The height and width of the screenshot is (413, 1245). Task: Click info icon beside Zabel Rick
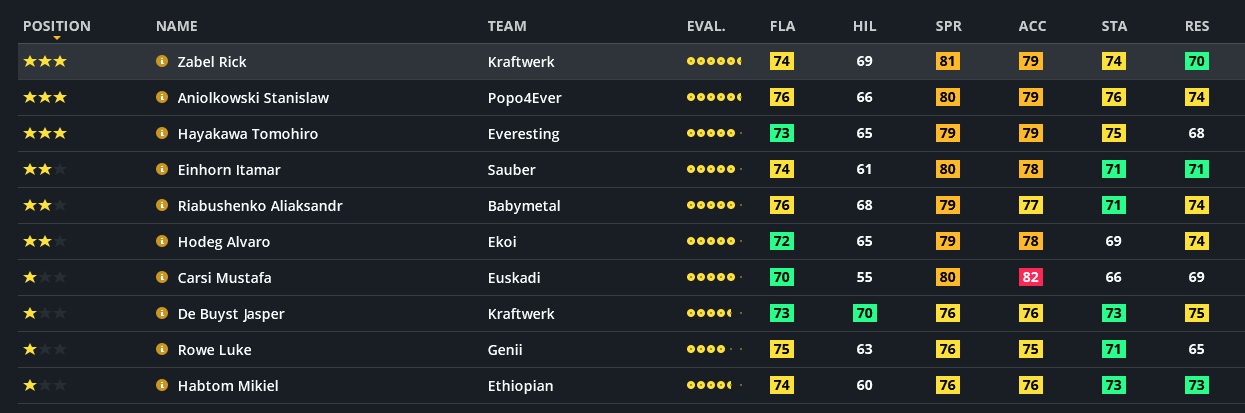(161, 61)
